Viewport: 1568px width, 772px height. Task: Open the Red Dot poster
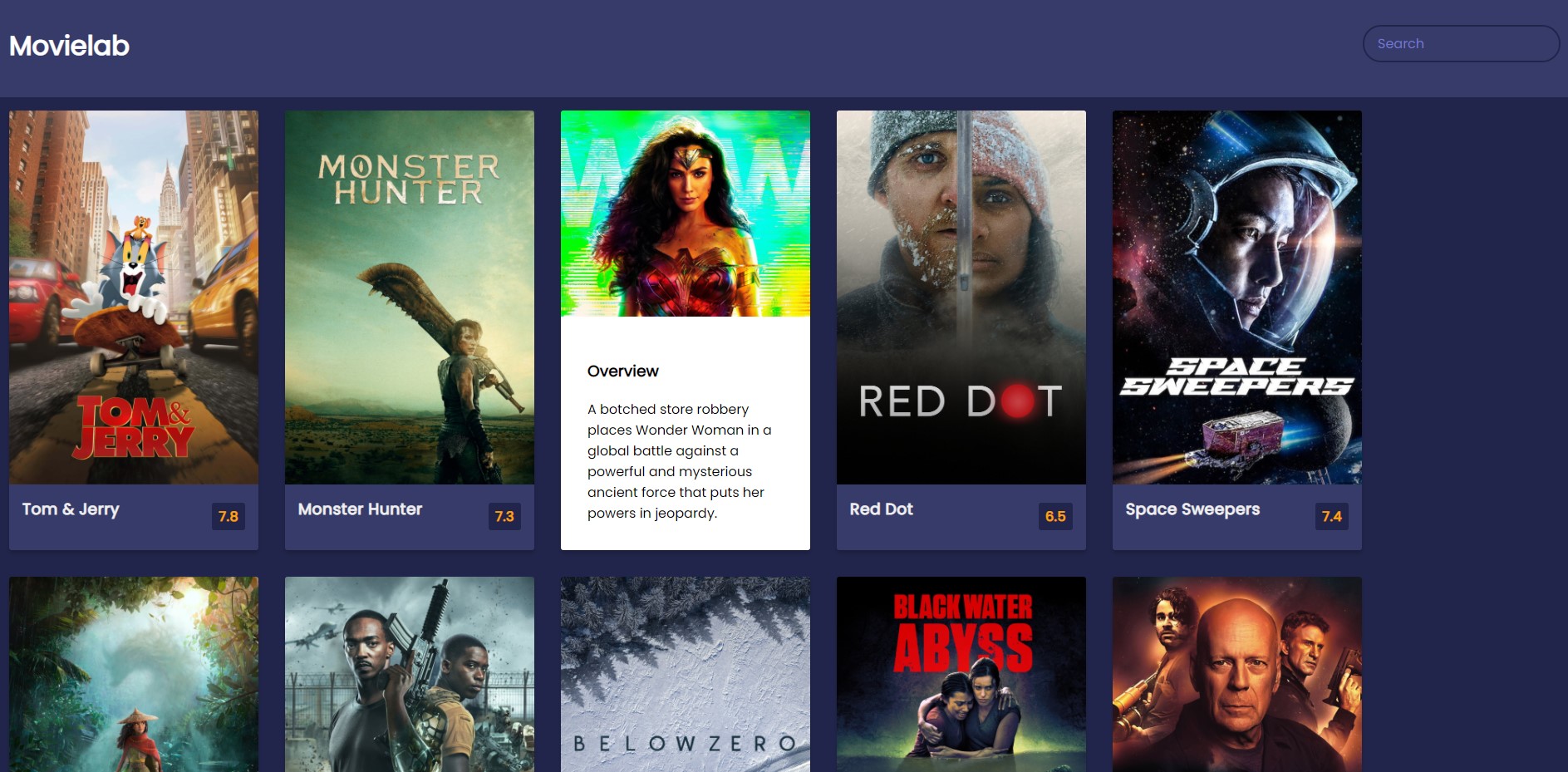pos(961,297)
